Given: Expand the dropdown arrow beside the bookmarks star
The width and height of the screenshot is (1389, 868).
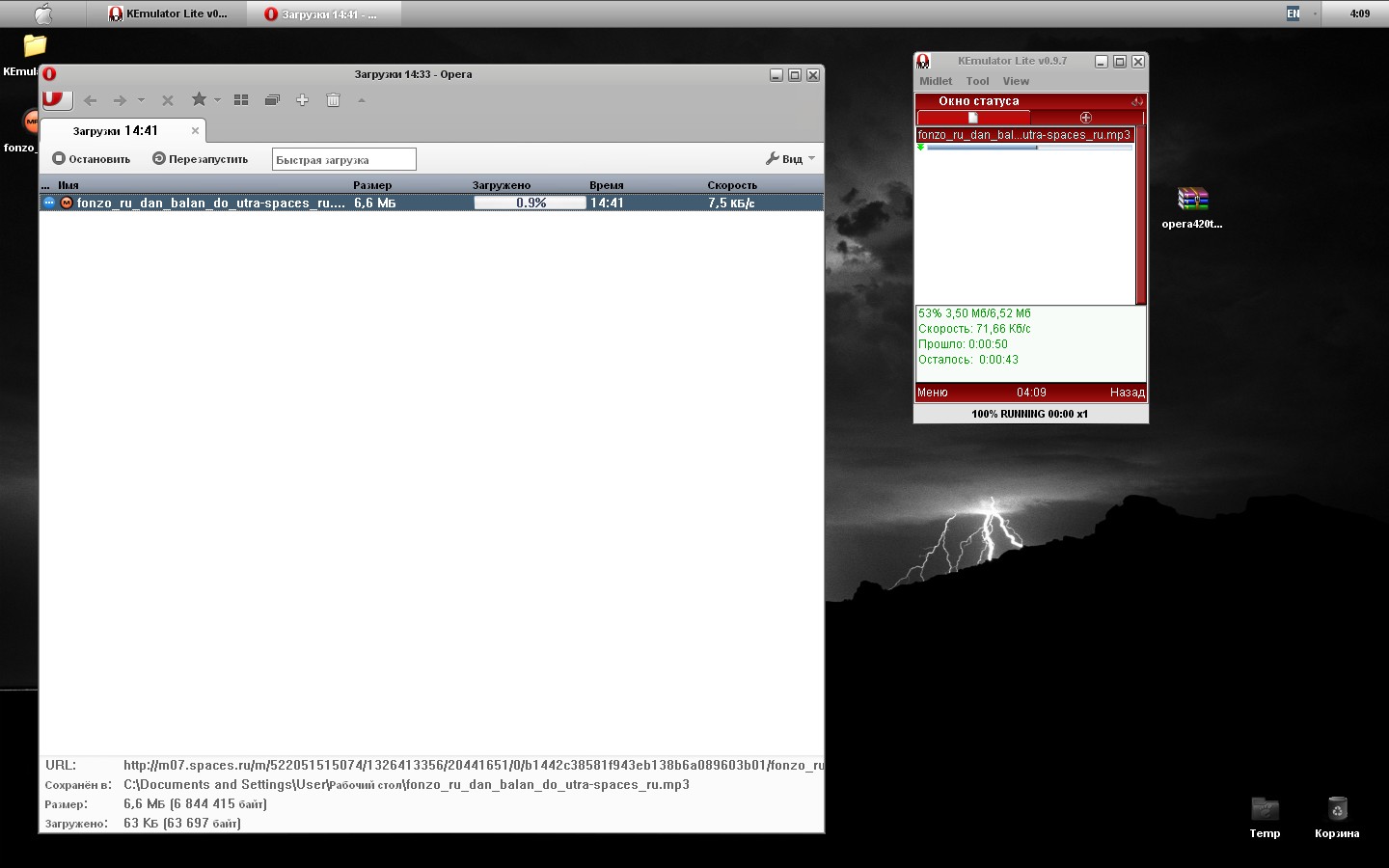Looking at the screenshot, I should (x=217, y=100).
